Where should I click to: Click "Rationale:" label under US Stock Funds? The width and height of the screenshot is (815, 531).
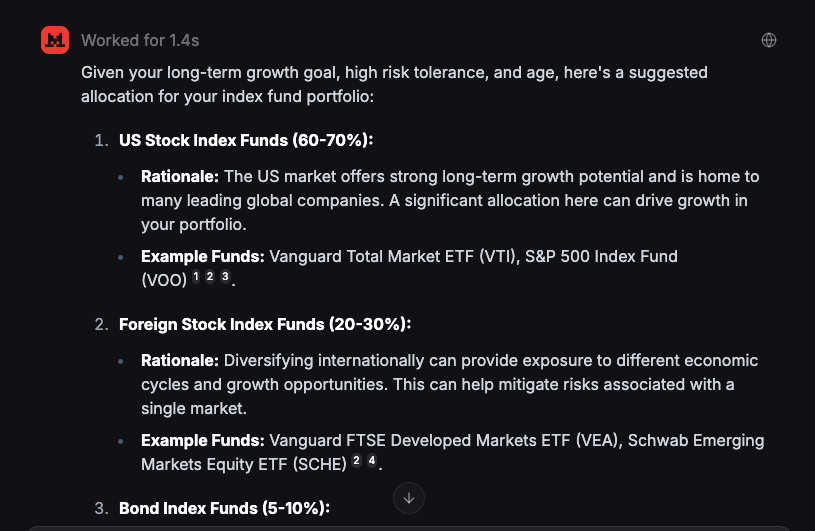[x=180, y=176]
